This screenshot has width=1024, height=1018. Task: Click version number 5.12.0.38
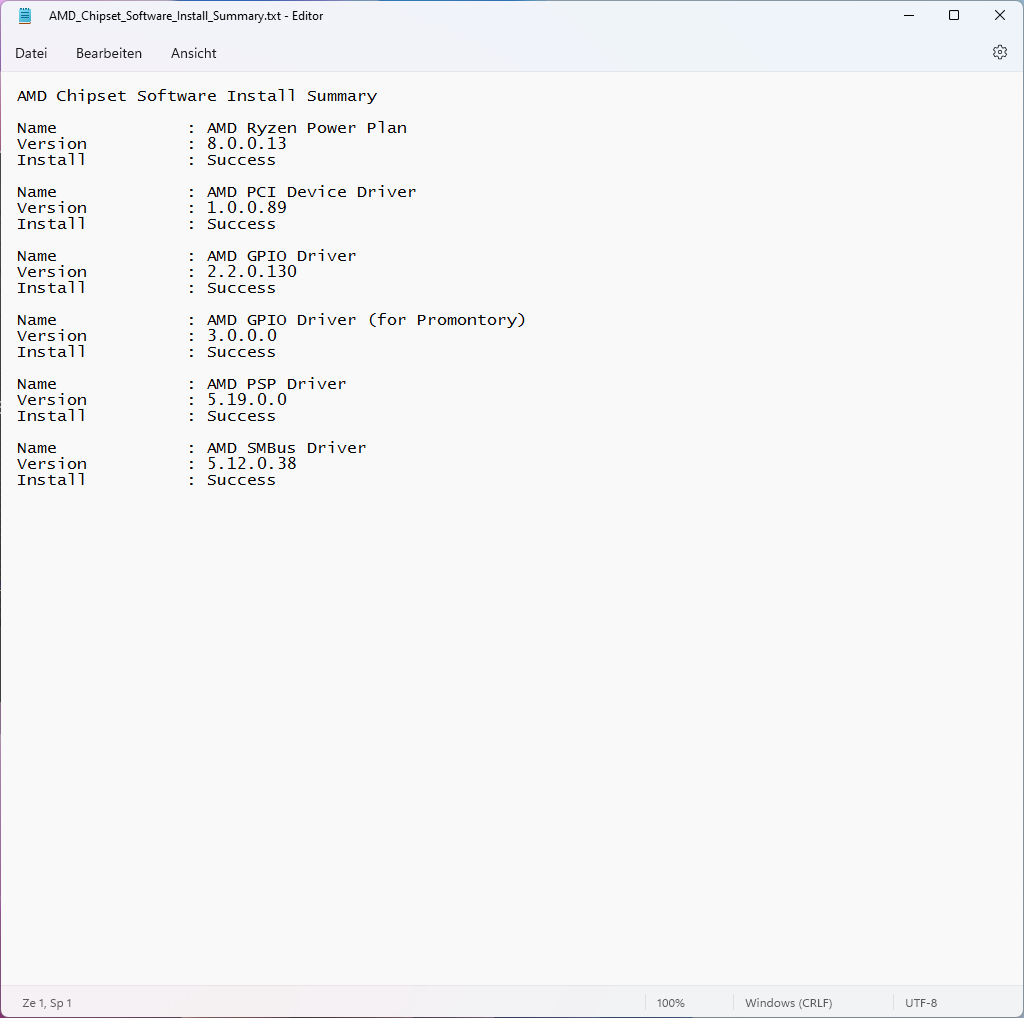[252, 464]
